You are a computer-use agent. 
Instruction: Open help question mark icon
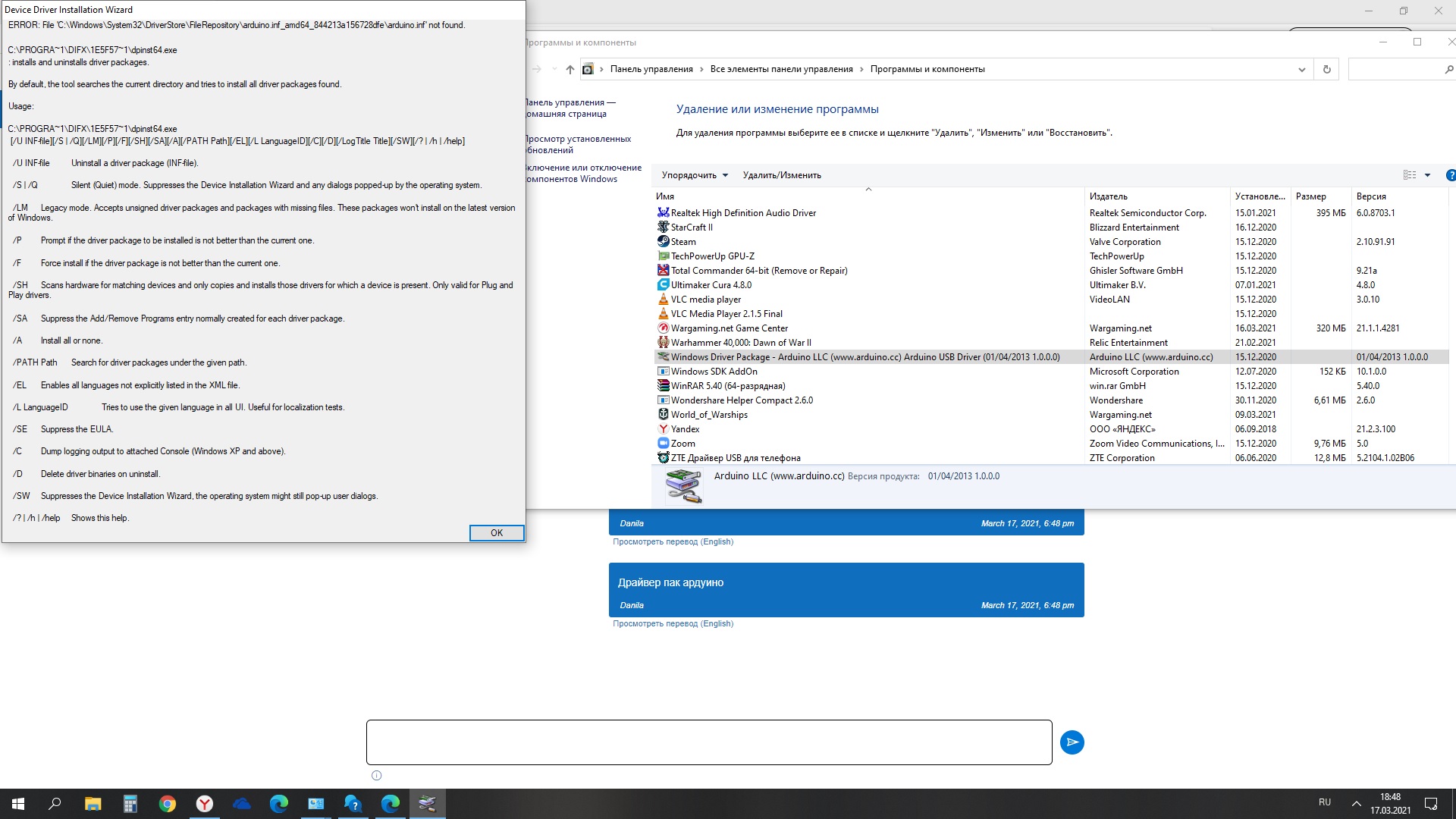coord(1451,175)
